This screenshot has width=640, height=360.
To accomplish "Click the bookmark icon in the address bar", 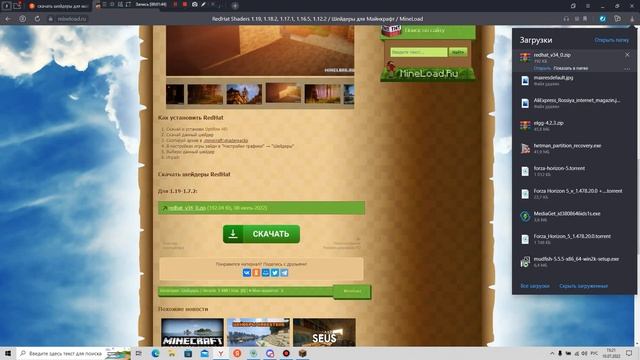I will 585,19.
